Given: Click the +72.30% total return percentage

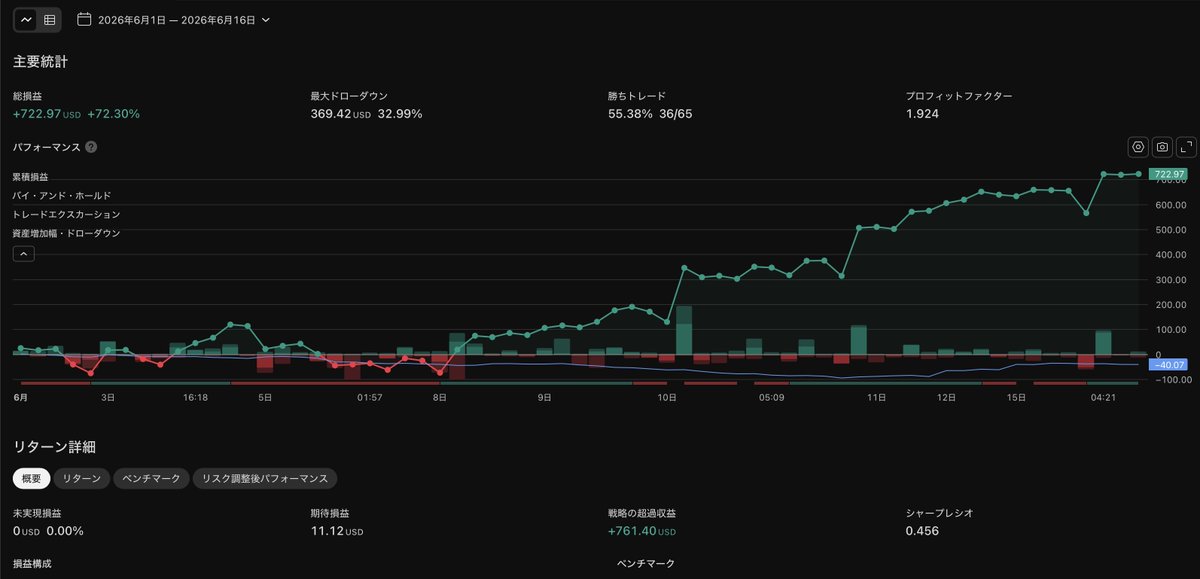Looking at the screenshot, I should (x=114, y=114).
